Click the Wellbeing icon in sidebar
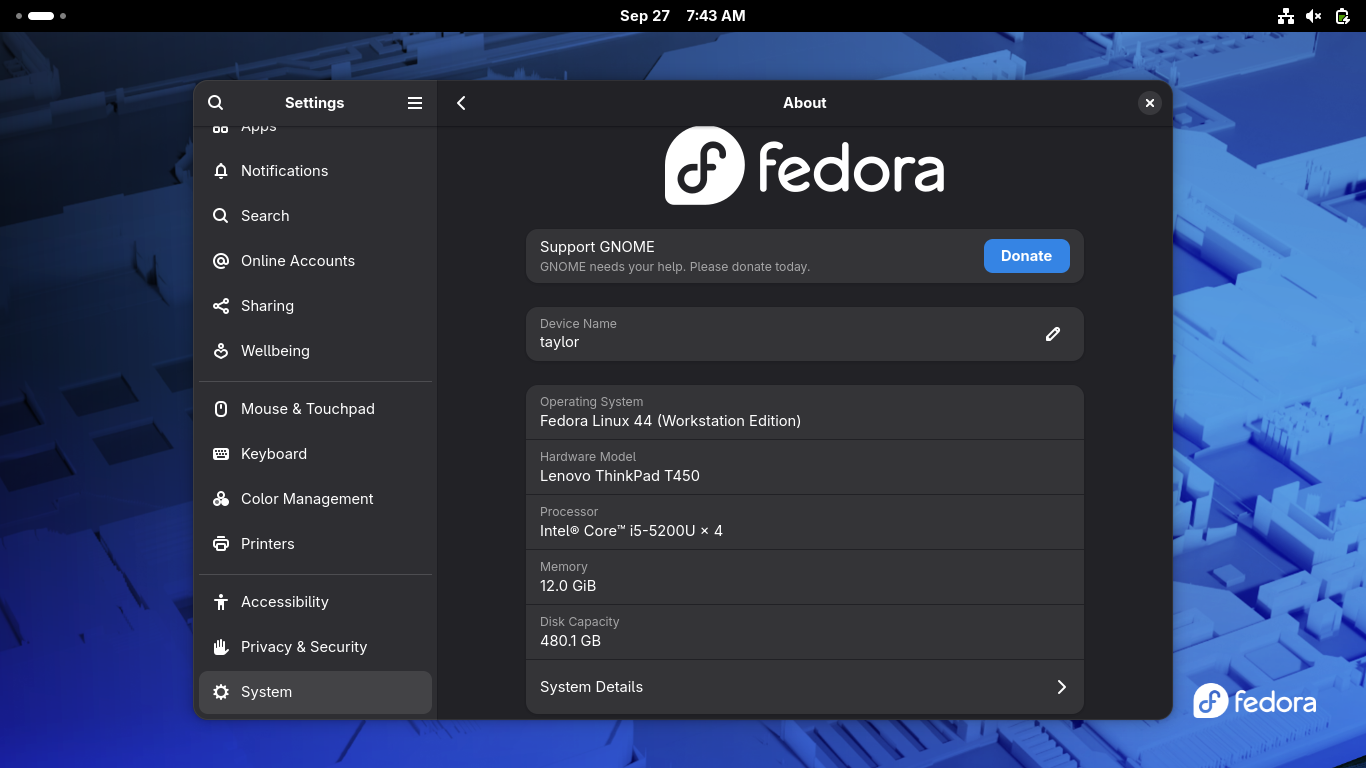The image size is (1366, 768). [221, 351]
